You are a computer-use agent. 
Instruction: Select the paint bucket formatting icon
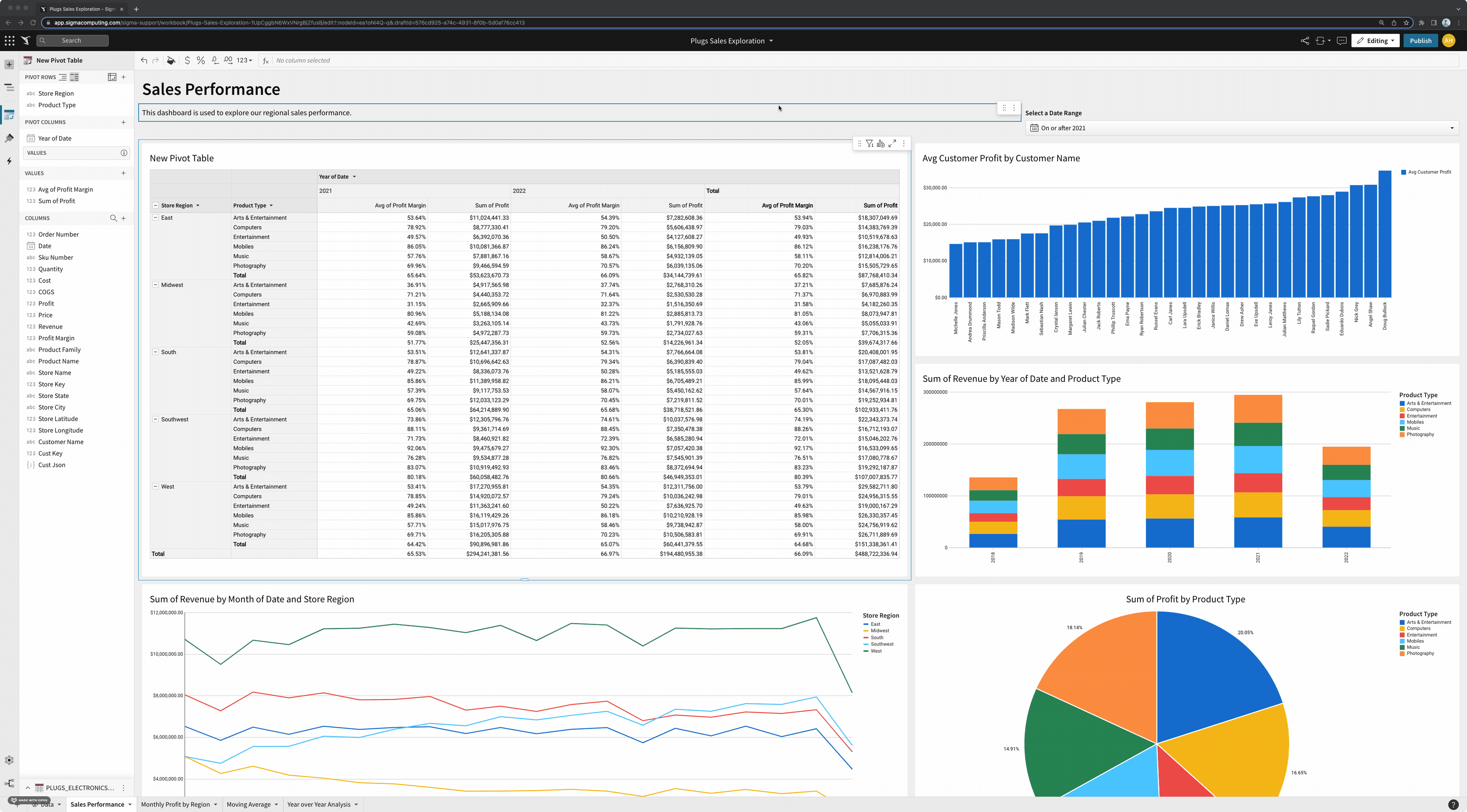tap(171, 60)
